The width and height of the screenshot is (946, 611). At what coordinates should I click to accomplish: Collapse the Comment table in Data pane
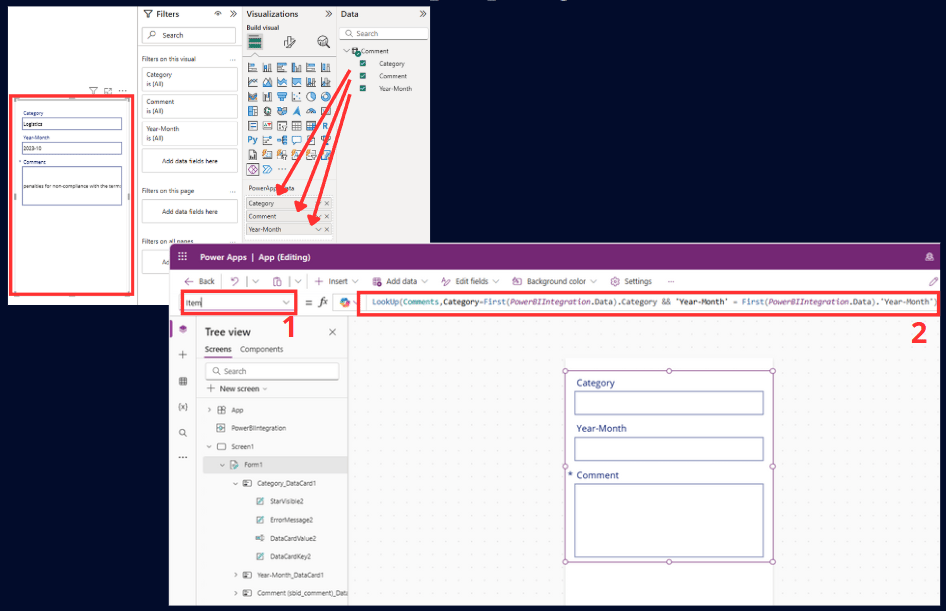click(346, 51)
